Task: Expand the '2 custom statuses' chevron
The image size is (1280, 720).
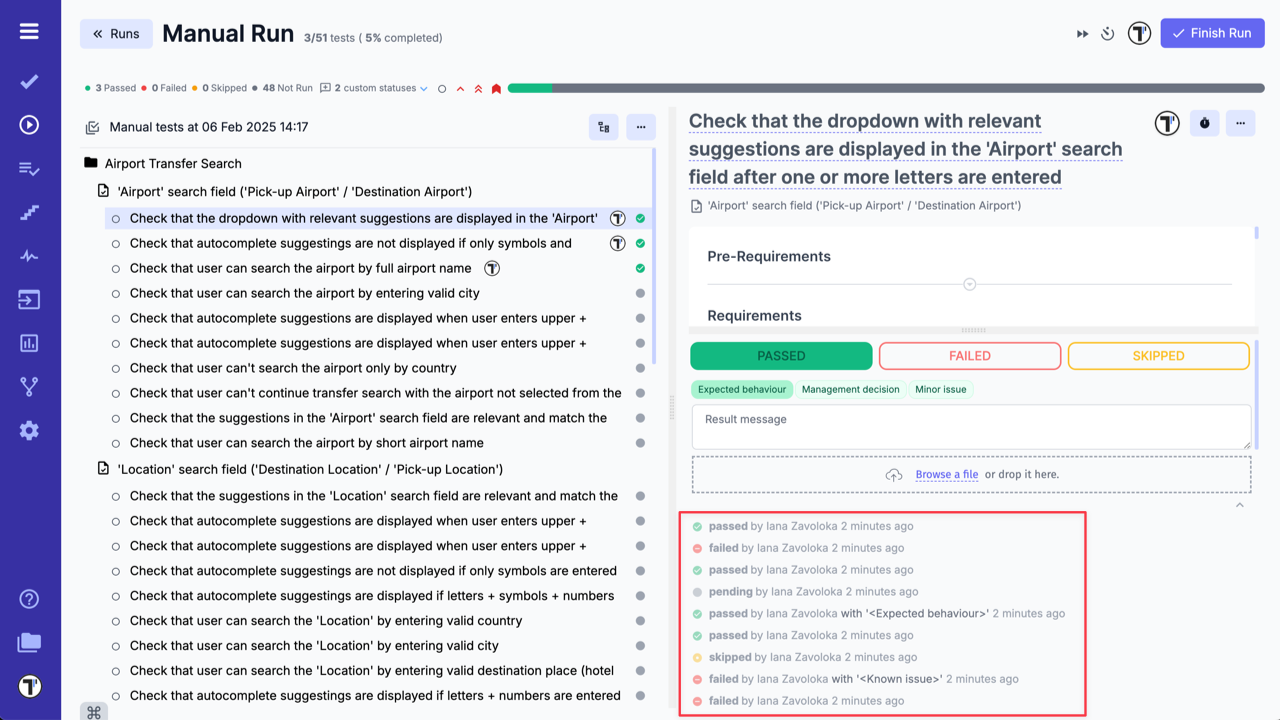Action: [424, 88]
